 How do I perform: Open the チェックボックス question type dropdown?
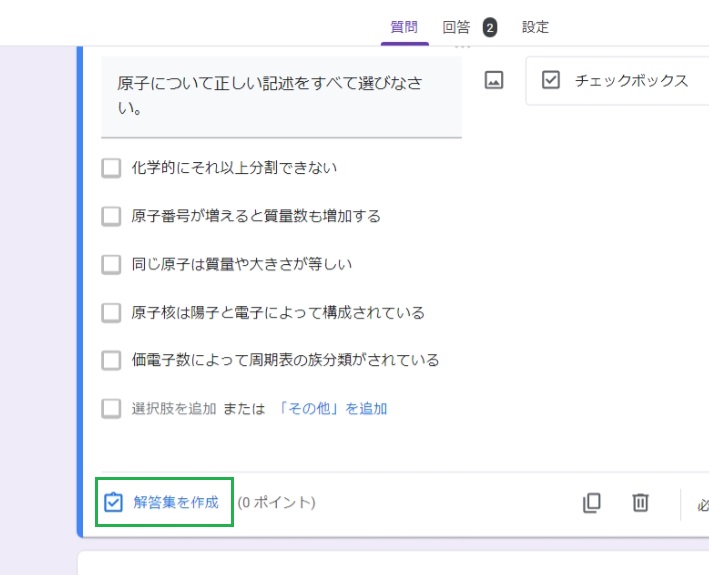(617, 81)
